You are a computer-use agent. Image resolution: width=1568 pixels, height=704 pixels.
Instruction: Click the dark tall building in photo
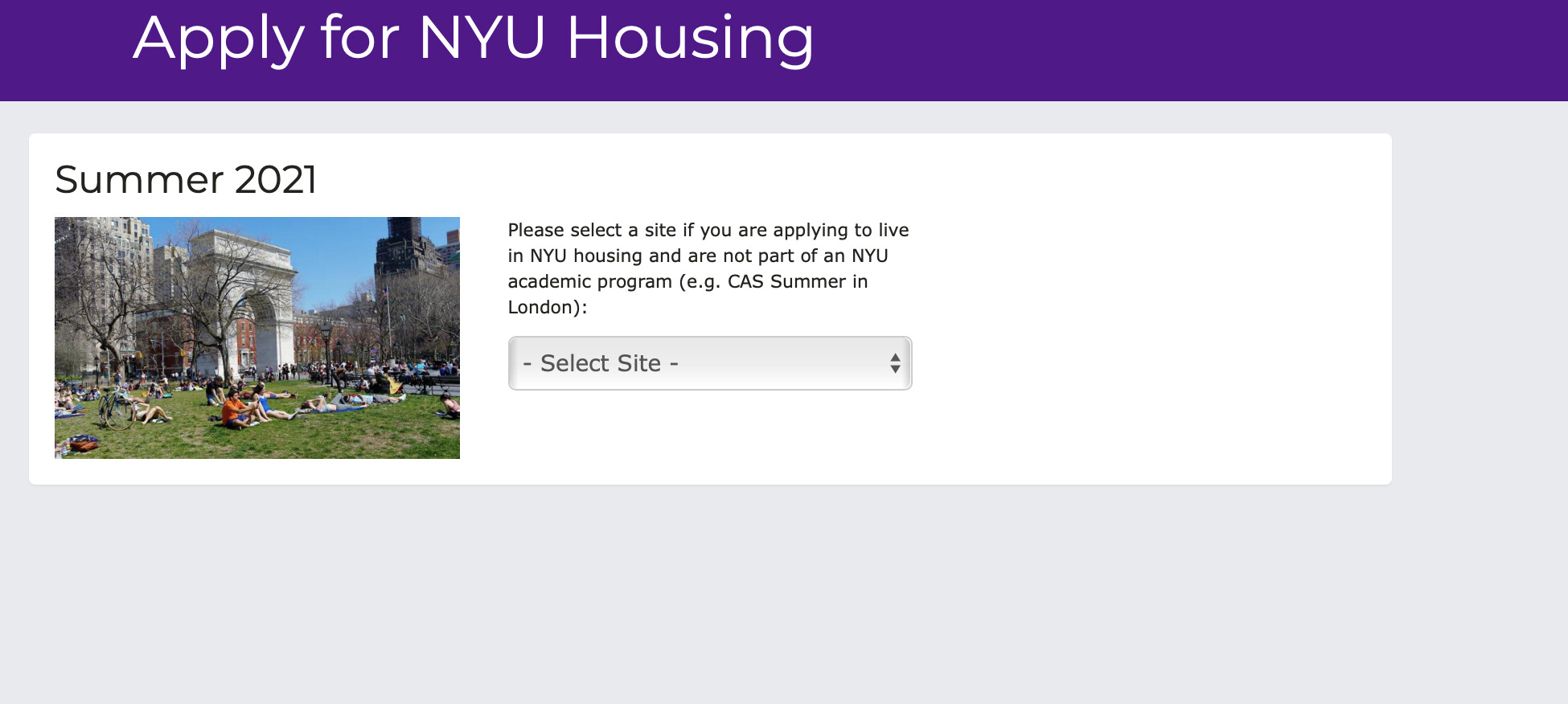pyautogui.click(x=406, y=249)
